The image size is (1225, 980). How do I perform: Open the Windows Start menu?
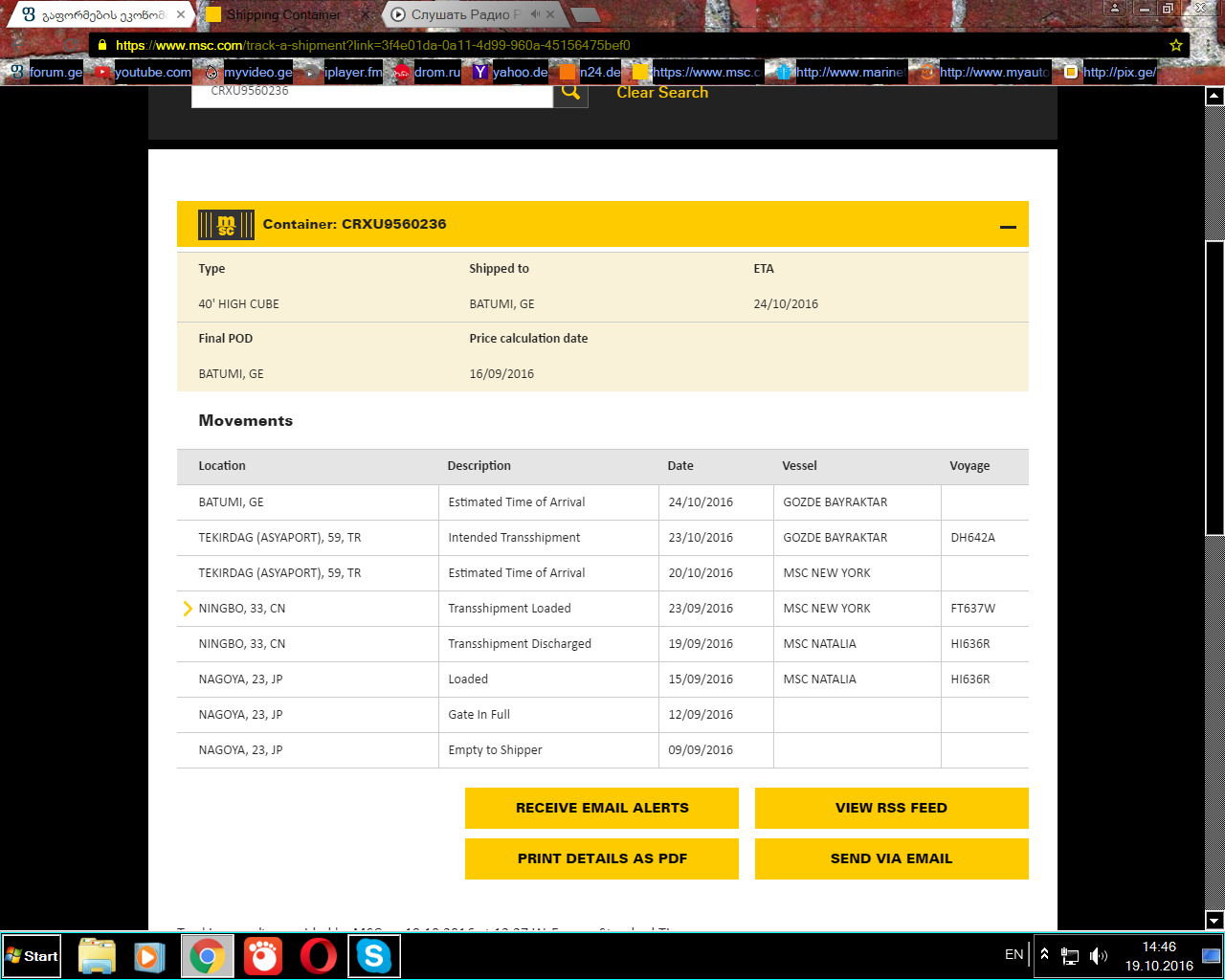(x=32, y=956)
